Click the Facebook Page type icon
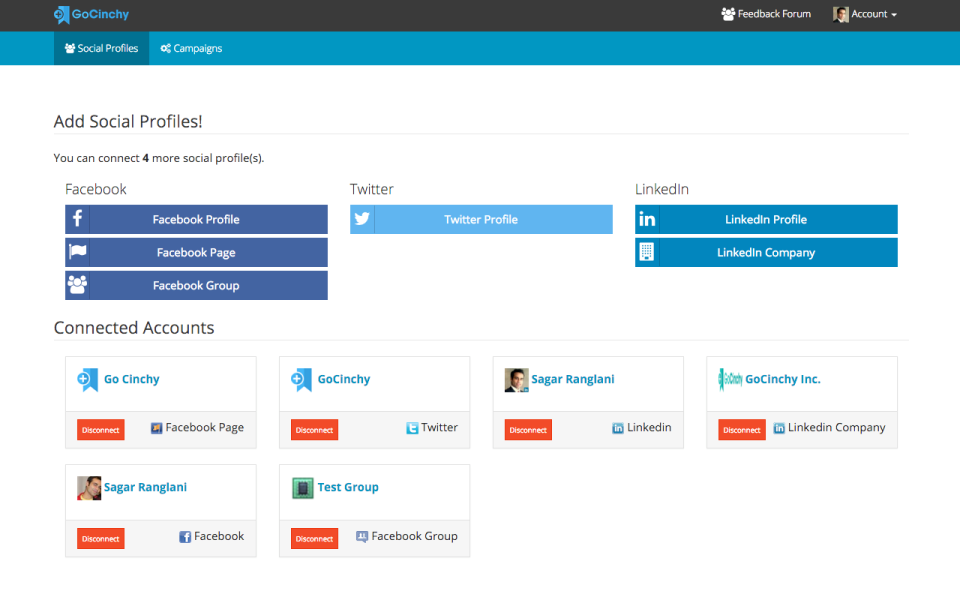This screenshot has width=960, height=600. (157, 428)
